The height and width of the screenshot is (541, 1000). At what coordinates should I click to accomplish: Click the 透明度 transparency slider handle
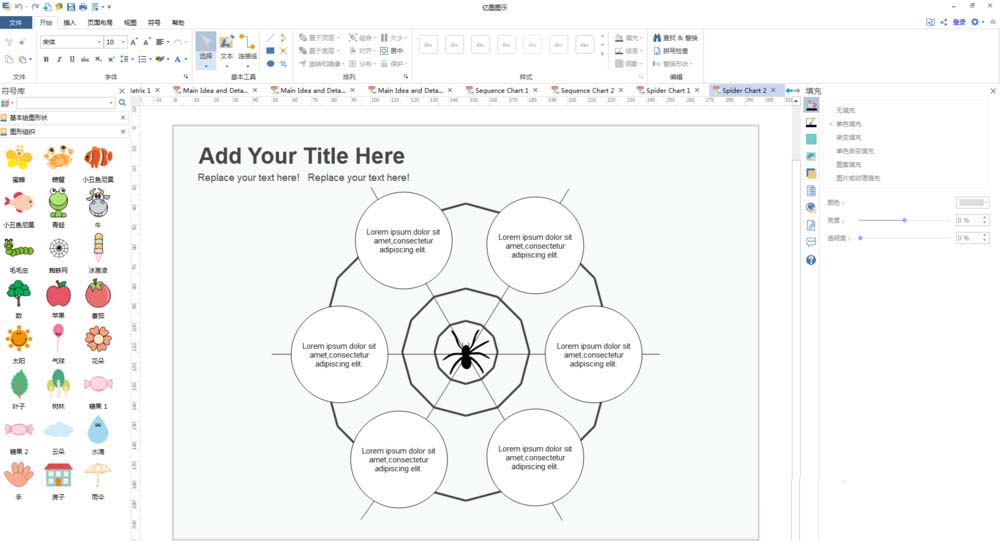860,238
